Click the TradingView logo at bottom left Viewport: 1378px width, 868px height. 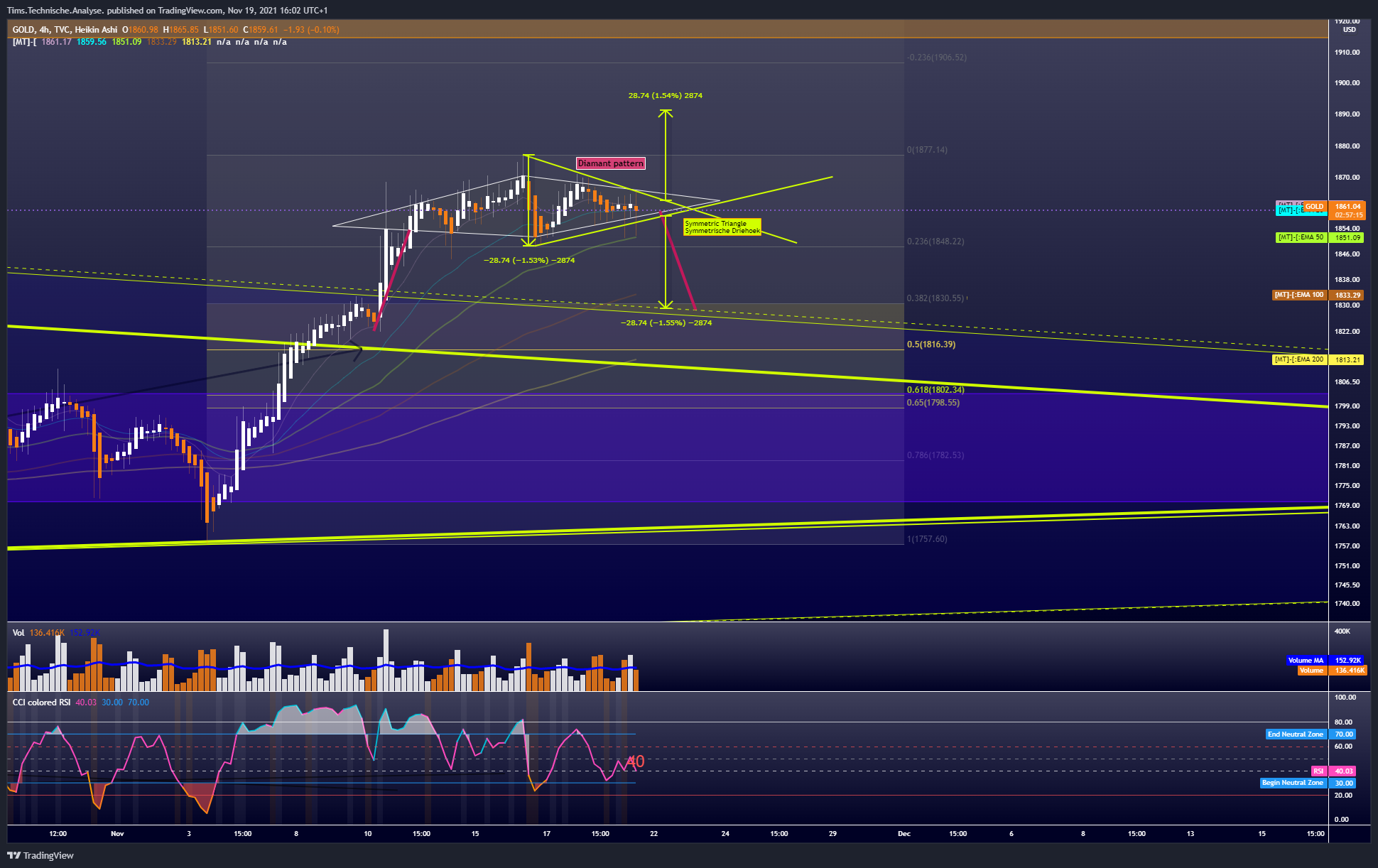click(40, 855)
